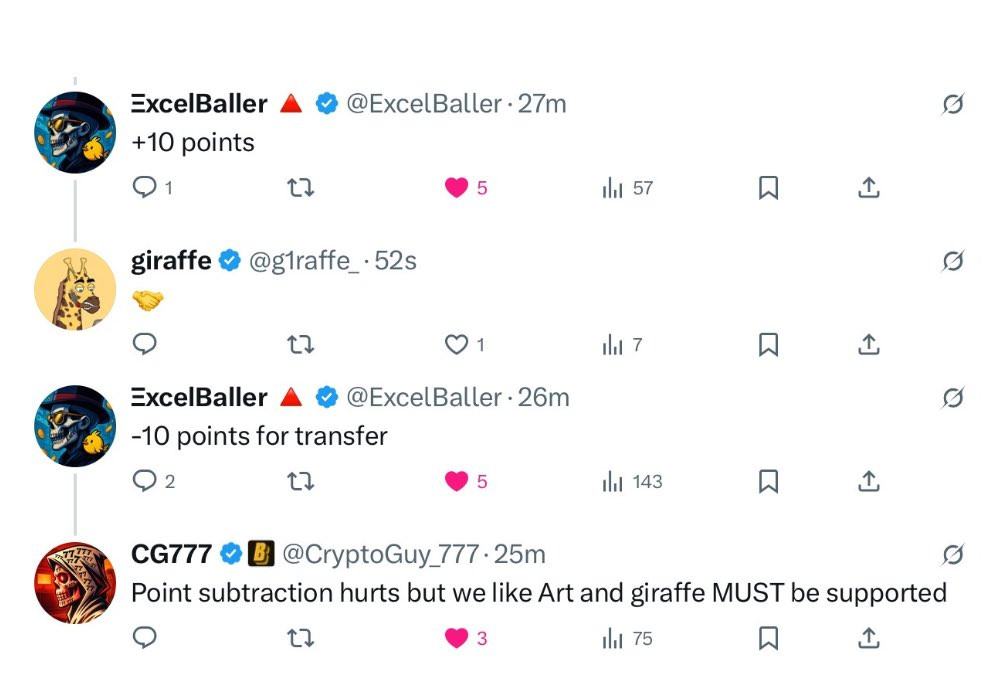
Task: View analytics showing 143 views
Action: tap(633, 481)
